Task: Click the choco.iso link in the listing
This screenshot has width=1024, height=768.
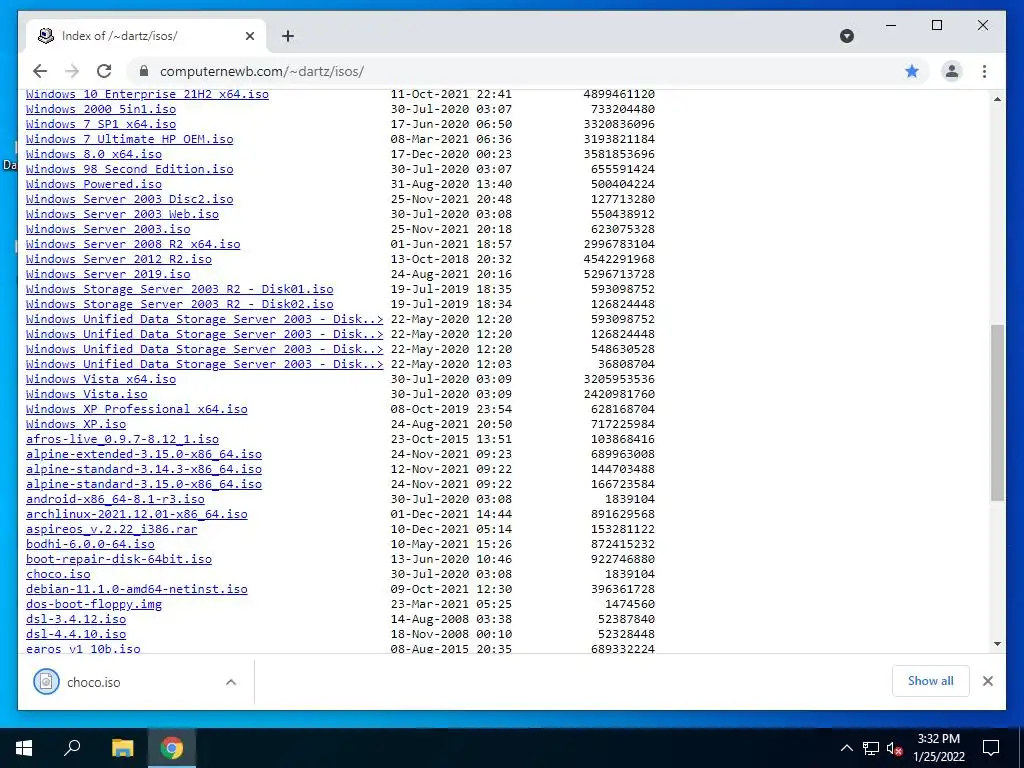Action: [x=58, y=575]
